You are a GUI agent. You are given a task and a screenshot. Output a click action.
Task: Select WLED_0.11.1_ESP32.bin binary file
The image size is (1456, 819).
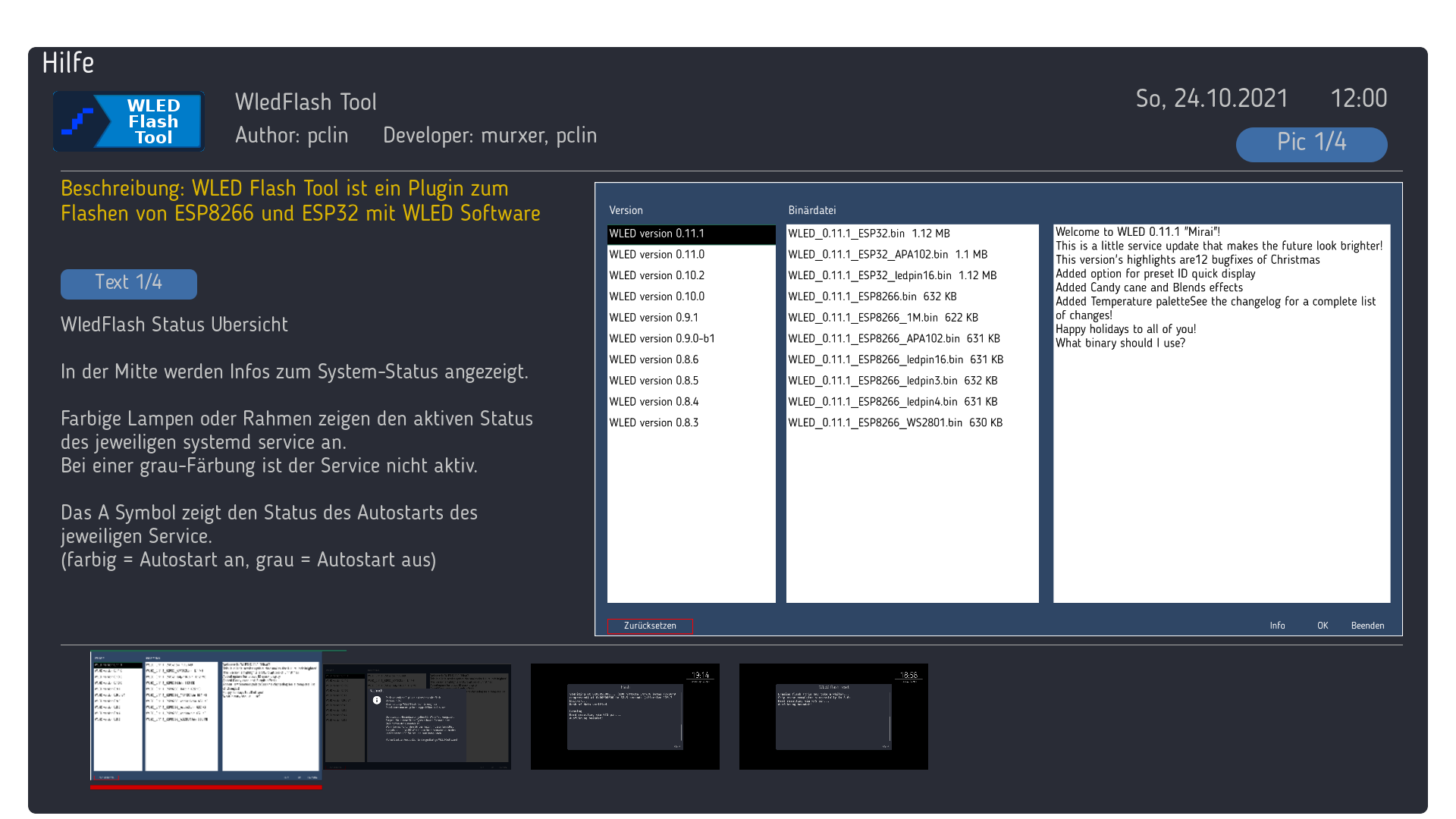pyautogui.click(x=868, y=234)
